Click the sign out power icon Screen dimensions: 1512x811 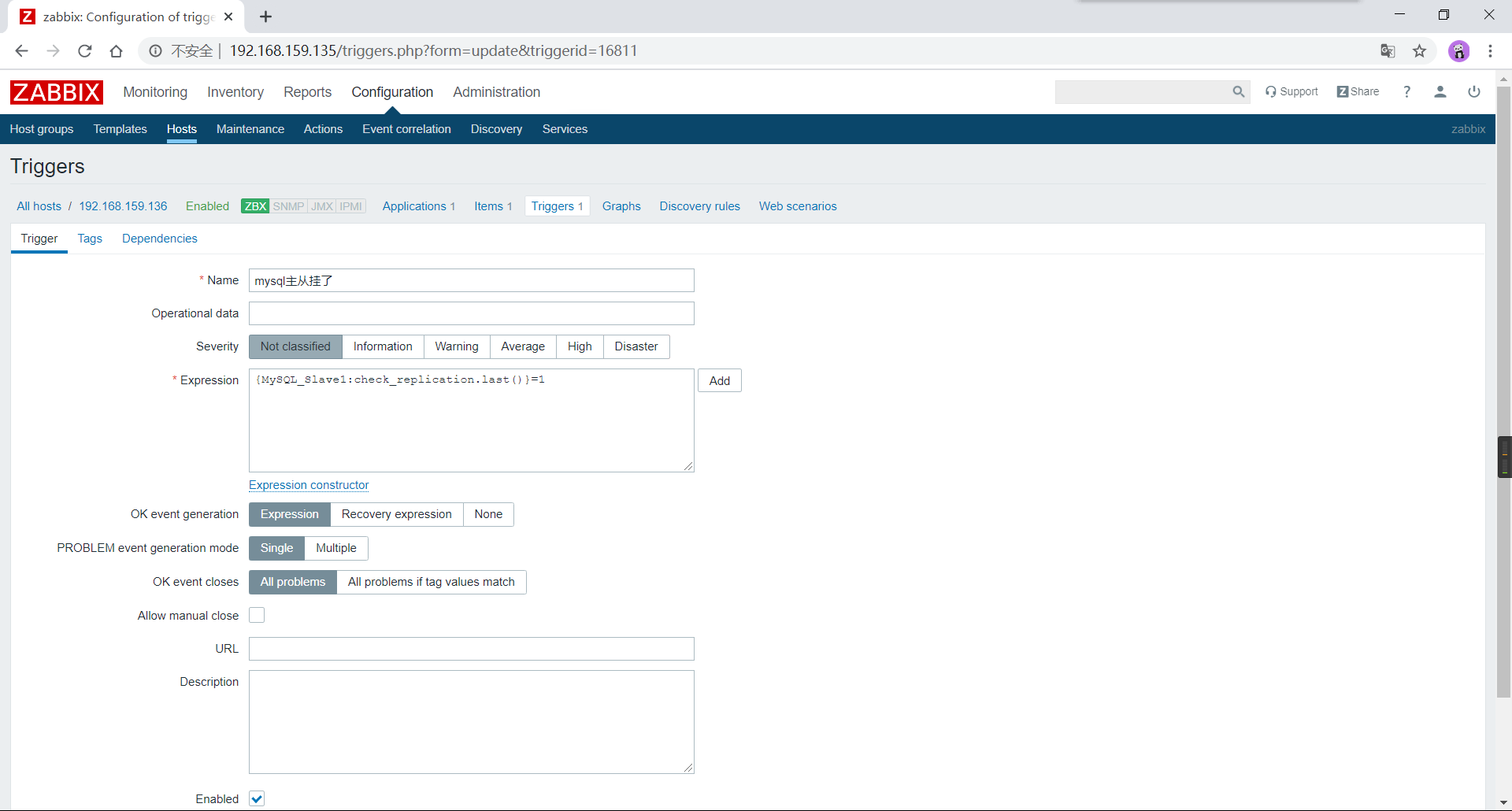[1474, 92]
